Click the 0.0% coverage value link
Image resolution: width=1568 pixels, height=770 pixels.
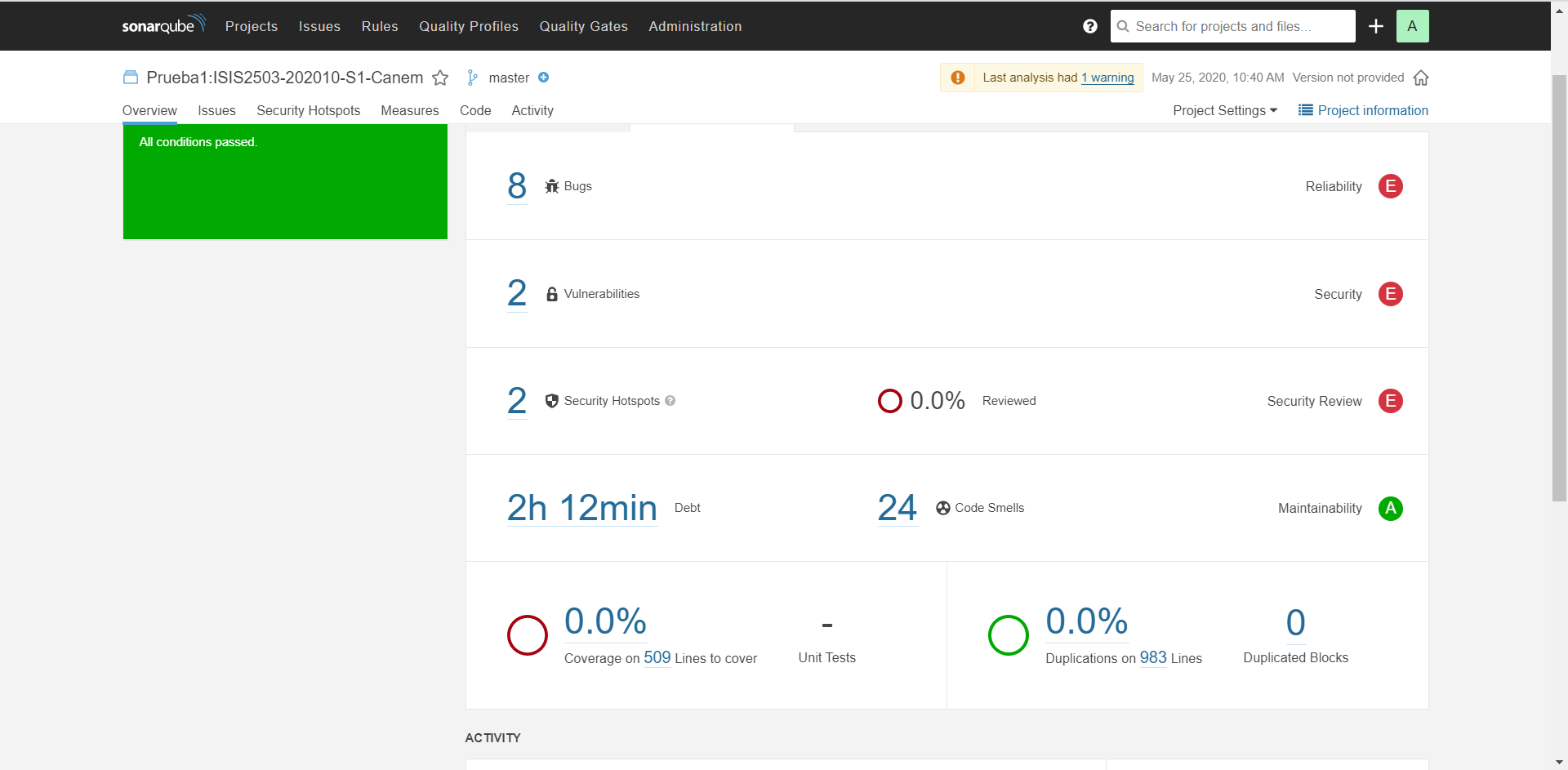[x=605, y=621]
